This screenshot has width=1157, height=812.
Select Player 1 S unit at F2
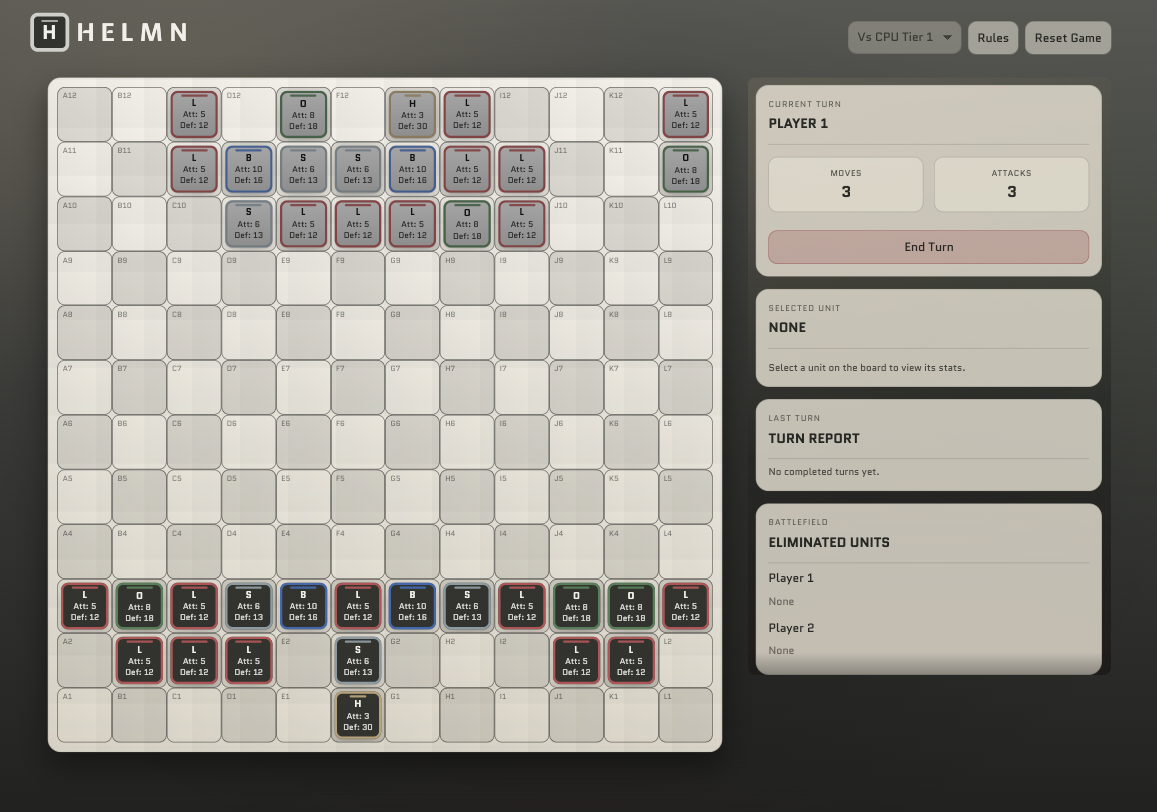coord(358,661)
